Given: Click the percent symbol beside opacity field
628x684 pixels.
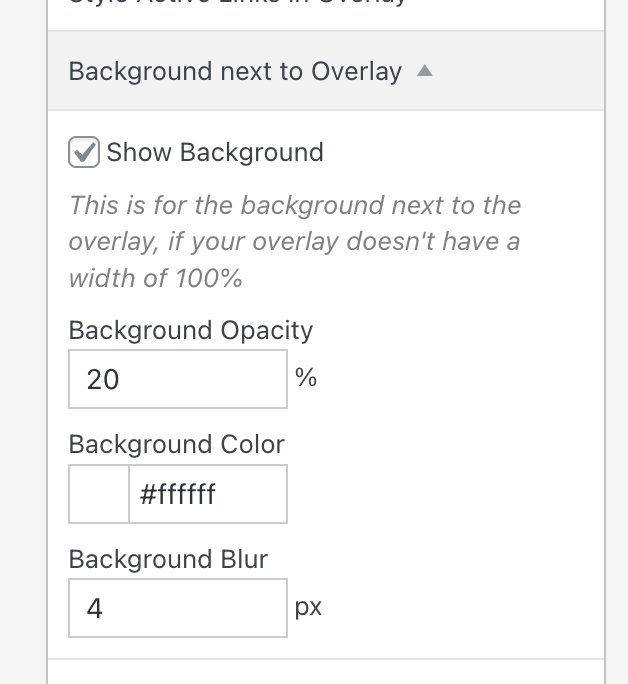Looking at the screenshot, I should [306, 377].
